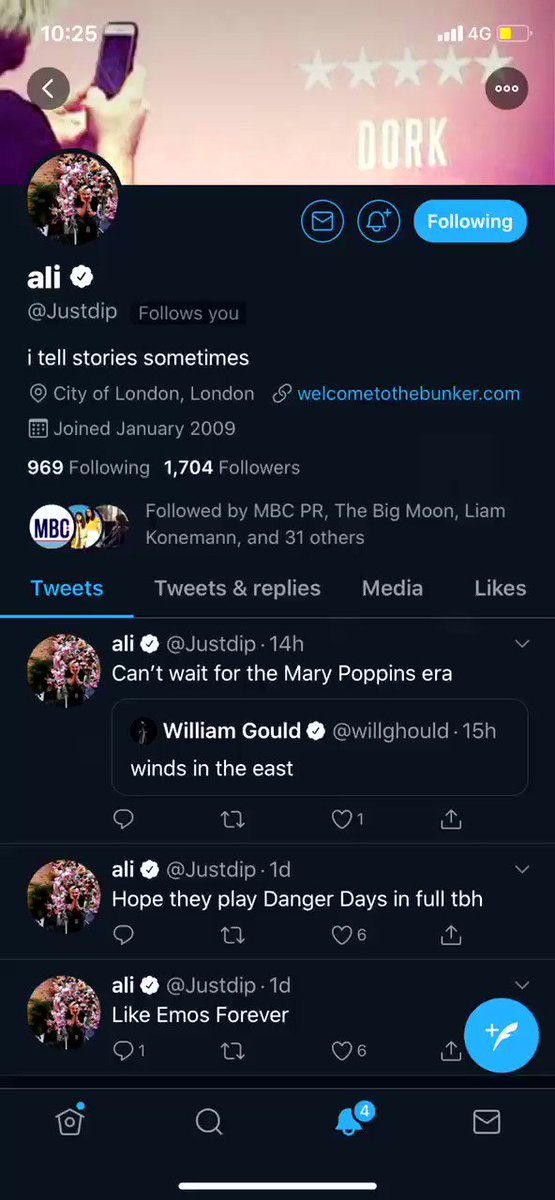This screenshot has height=1200, width=555.
Task: Like the Mary Poppins era tweet
Action: click(347, 820)
